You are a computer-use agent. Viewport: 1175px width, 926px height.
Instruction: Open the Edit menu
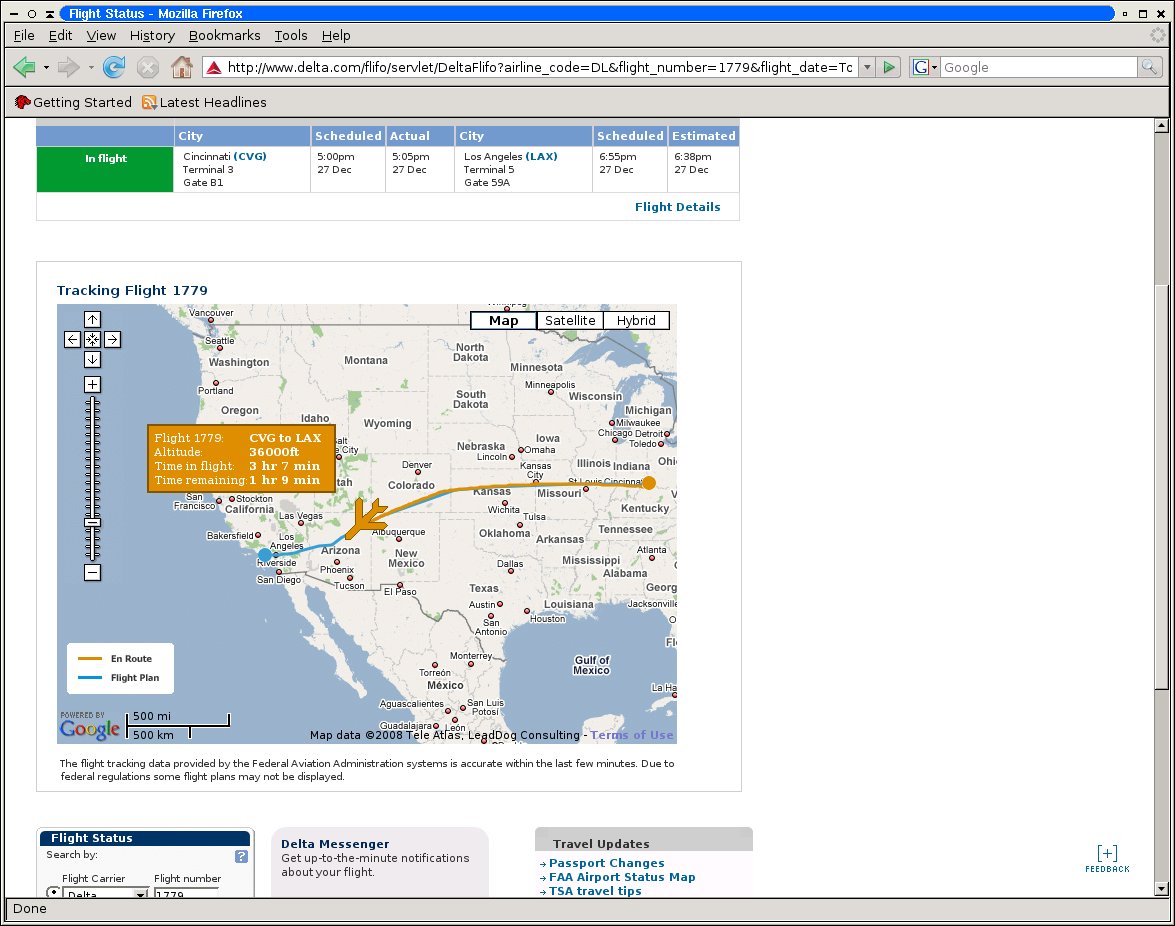60,35
